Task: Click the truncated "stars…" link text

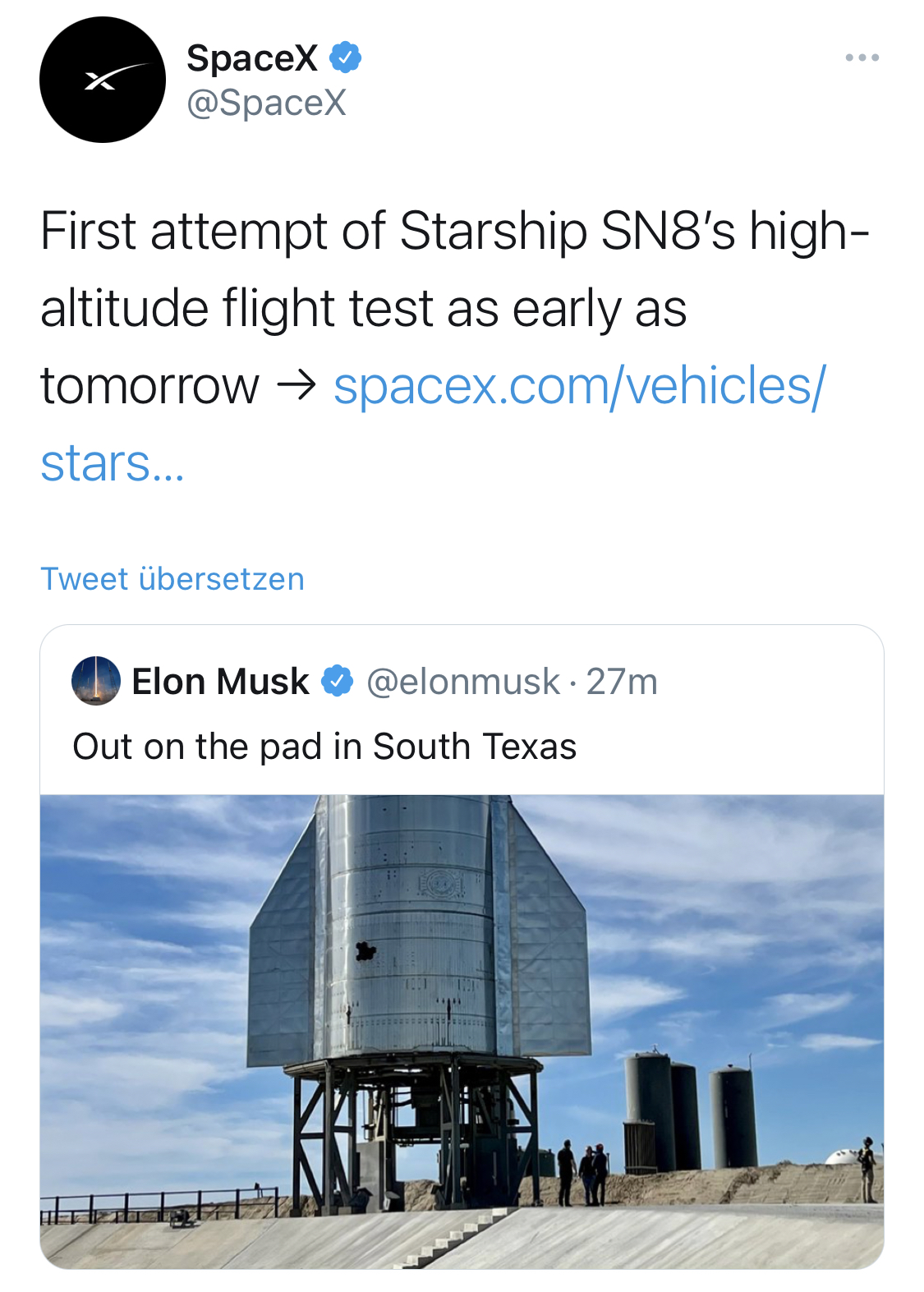Action: pyautogui.click(x=113, y=463)
